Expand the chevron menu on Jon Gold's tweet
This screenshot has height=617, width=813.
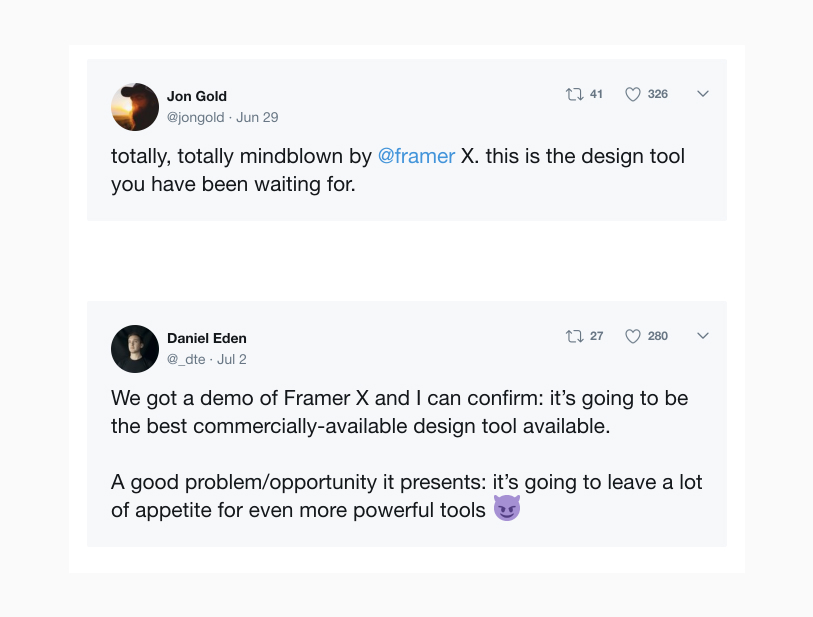703,94
